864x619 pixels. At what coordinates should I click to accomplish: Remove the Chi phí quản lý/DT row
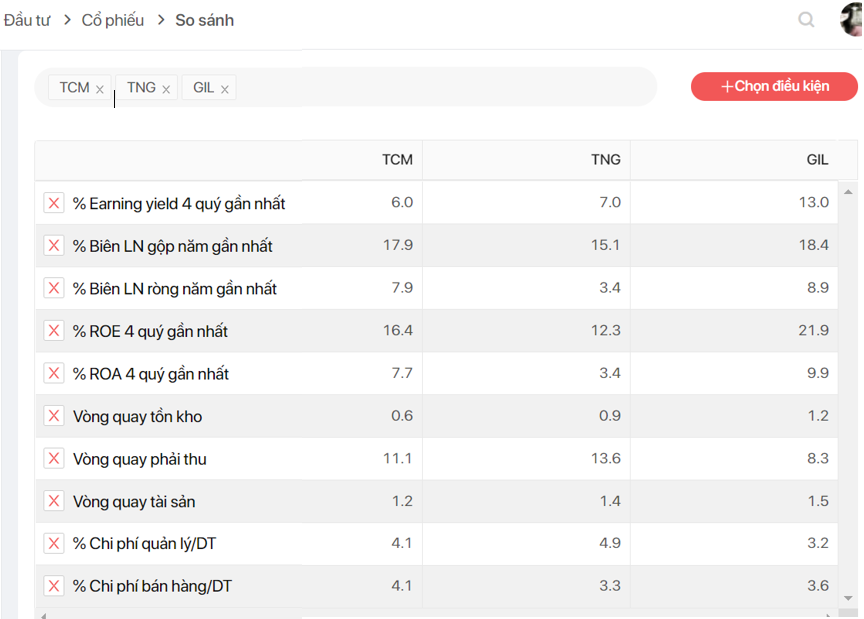54,543
